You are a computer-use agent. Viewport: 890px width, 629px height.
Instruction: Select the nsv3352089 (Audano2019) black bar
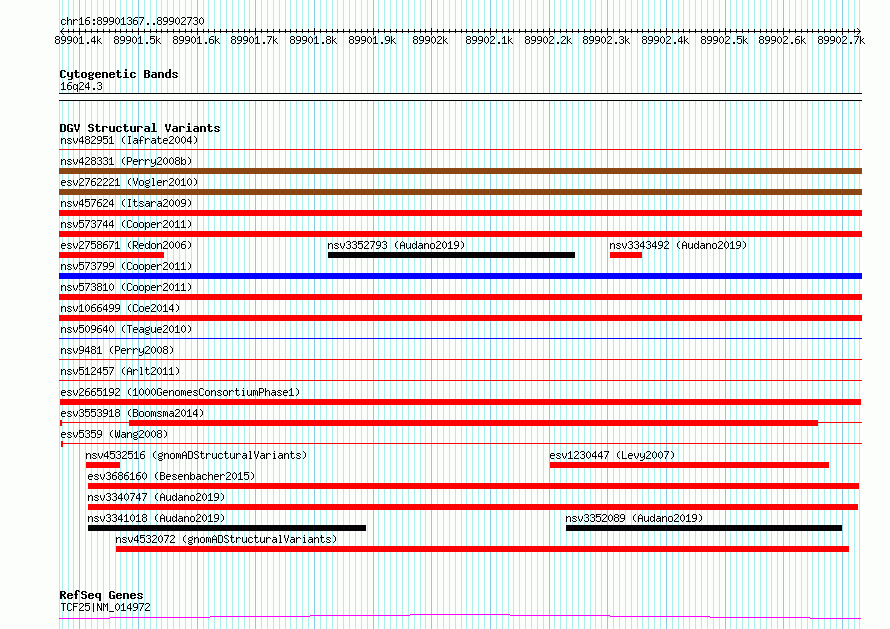click(x=704, y=528)
